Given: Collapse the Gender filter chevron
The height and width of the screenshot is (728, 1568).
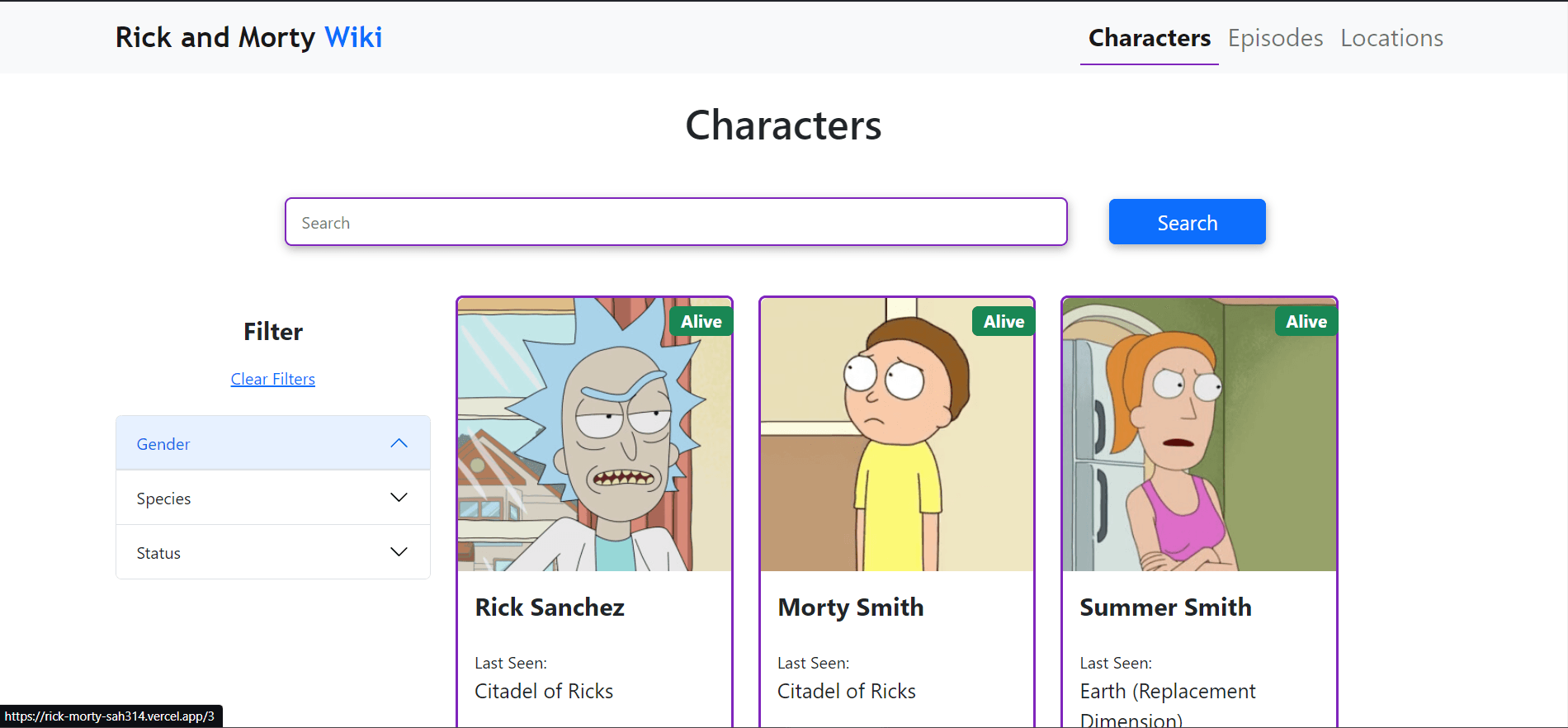Looking at the screenshot, I should click(399, 443).
